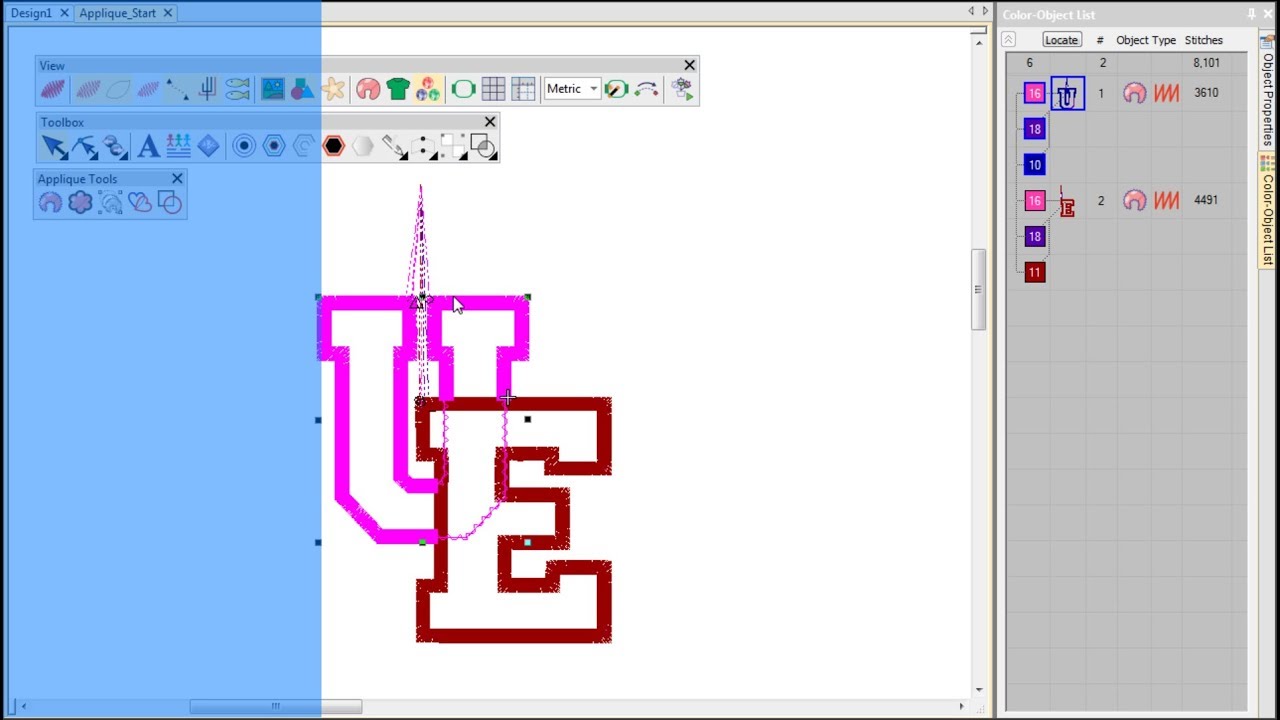The height and width of the screenshot is (720, 1280).
Task: Select purple swatch 18 below the E object
Action: pos(1035,236)
